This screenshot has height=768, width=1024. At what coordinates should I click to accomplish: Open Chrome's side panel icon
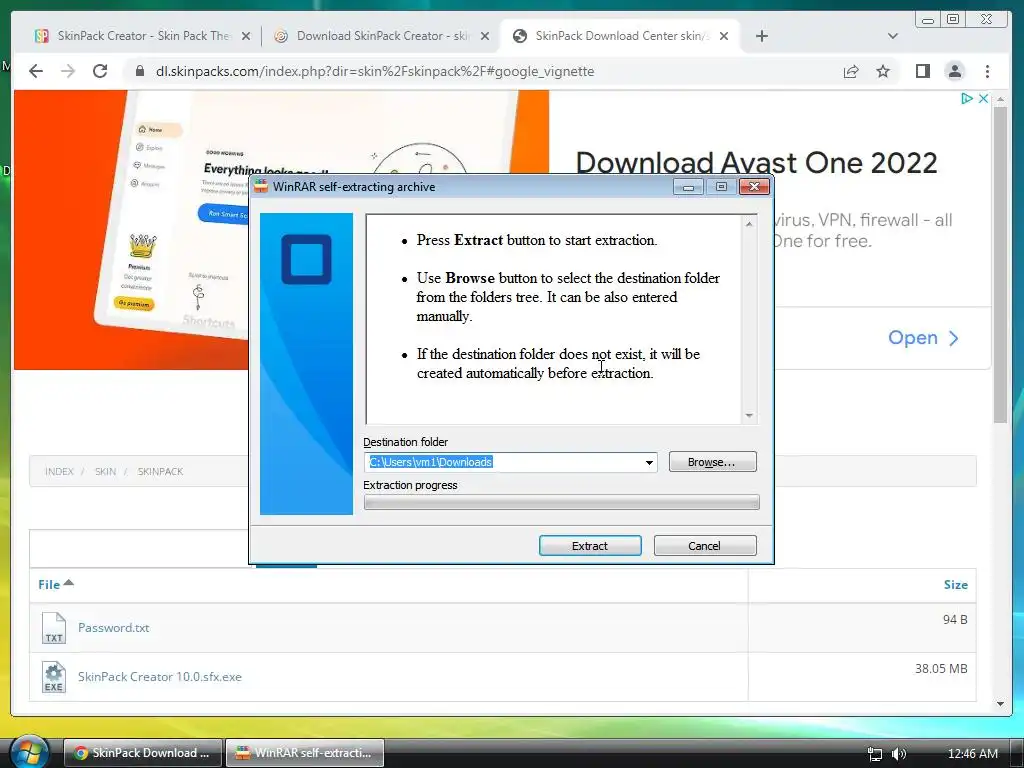pyautogui.click(x=922, y=71)
